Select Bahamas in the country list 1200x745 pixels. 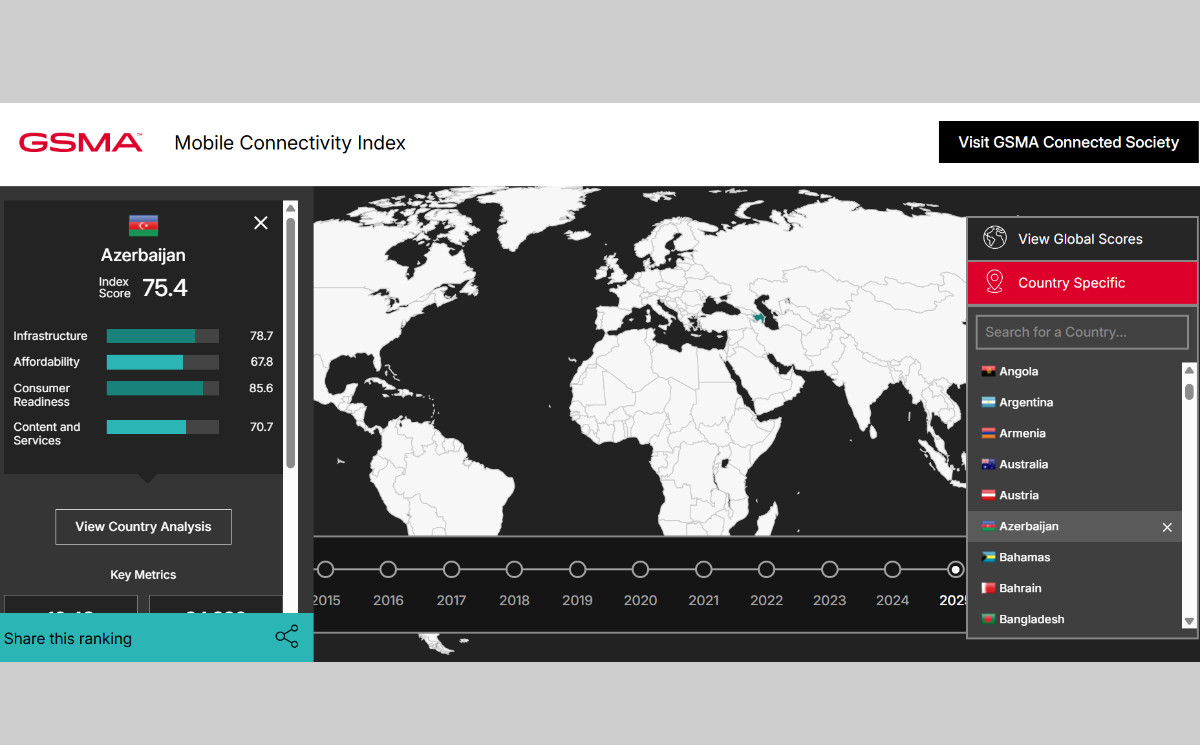[x=1075, y=557]
